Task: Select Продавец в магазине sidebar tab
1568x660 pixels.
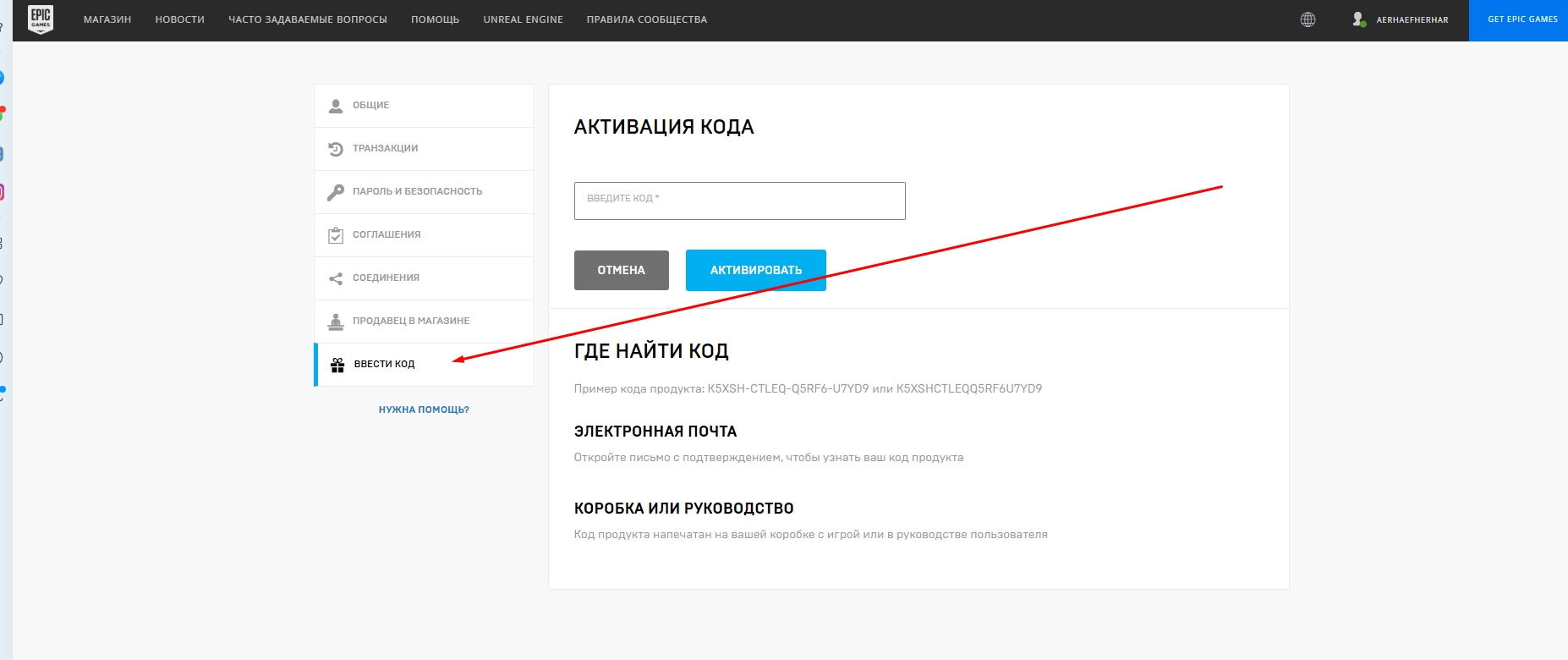Action: pos(424,322)
